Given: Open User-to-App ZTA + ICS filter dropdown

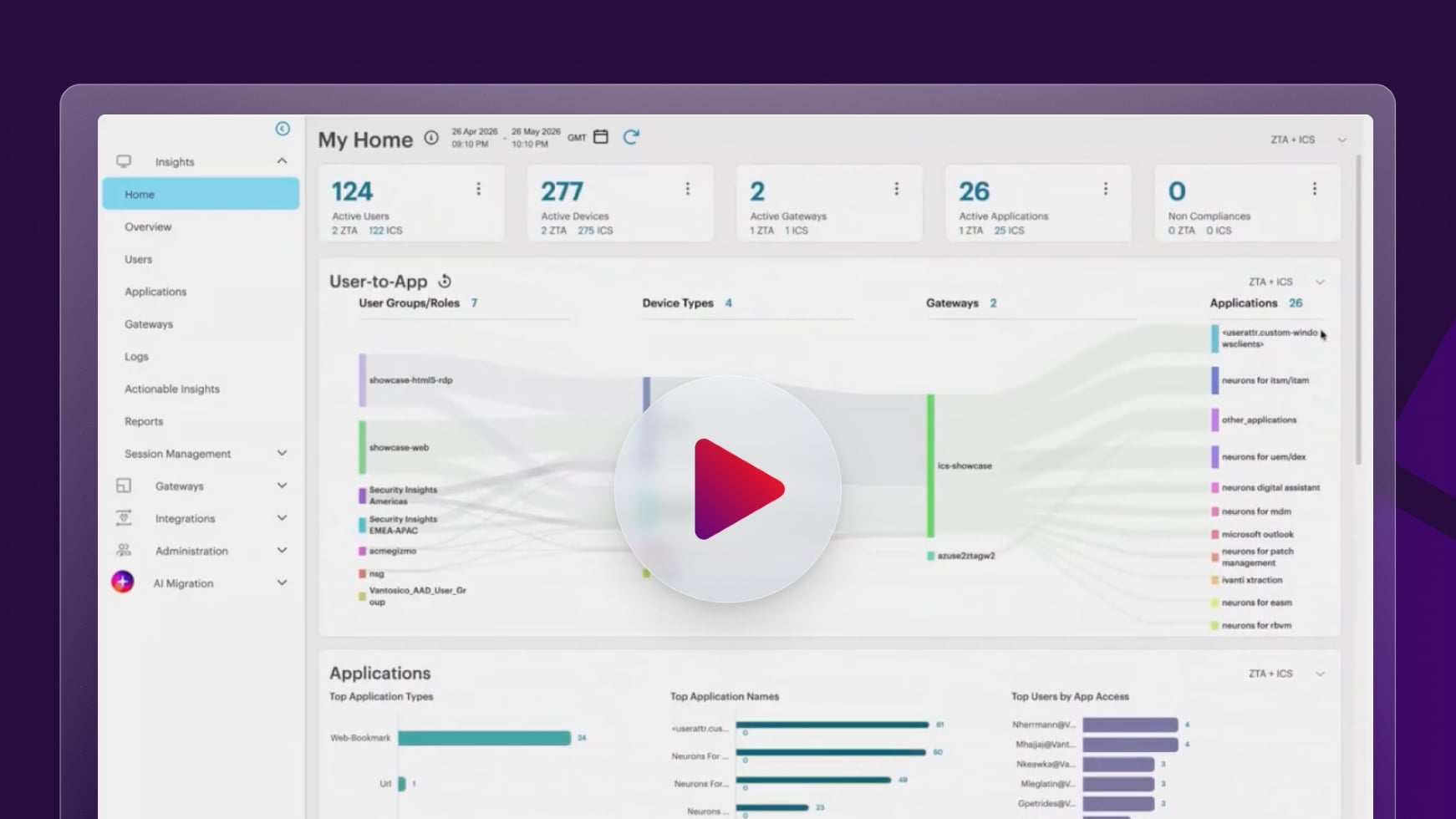Looking at the screenshot, I should (1286, 282).
